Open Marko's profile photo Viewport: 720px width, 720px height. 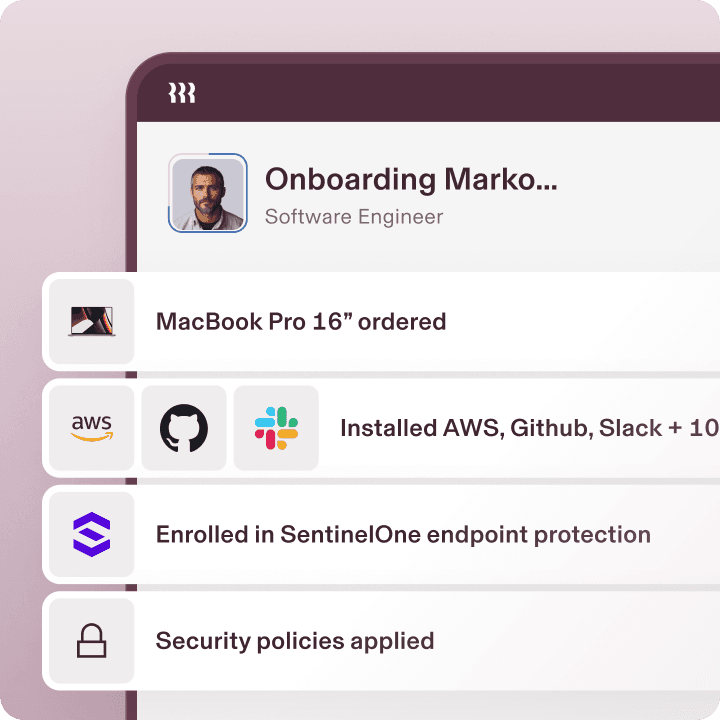(207, 193)
